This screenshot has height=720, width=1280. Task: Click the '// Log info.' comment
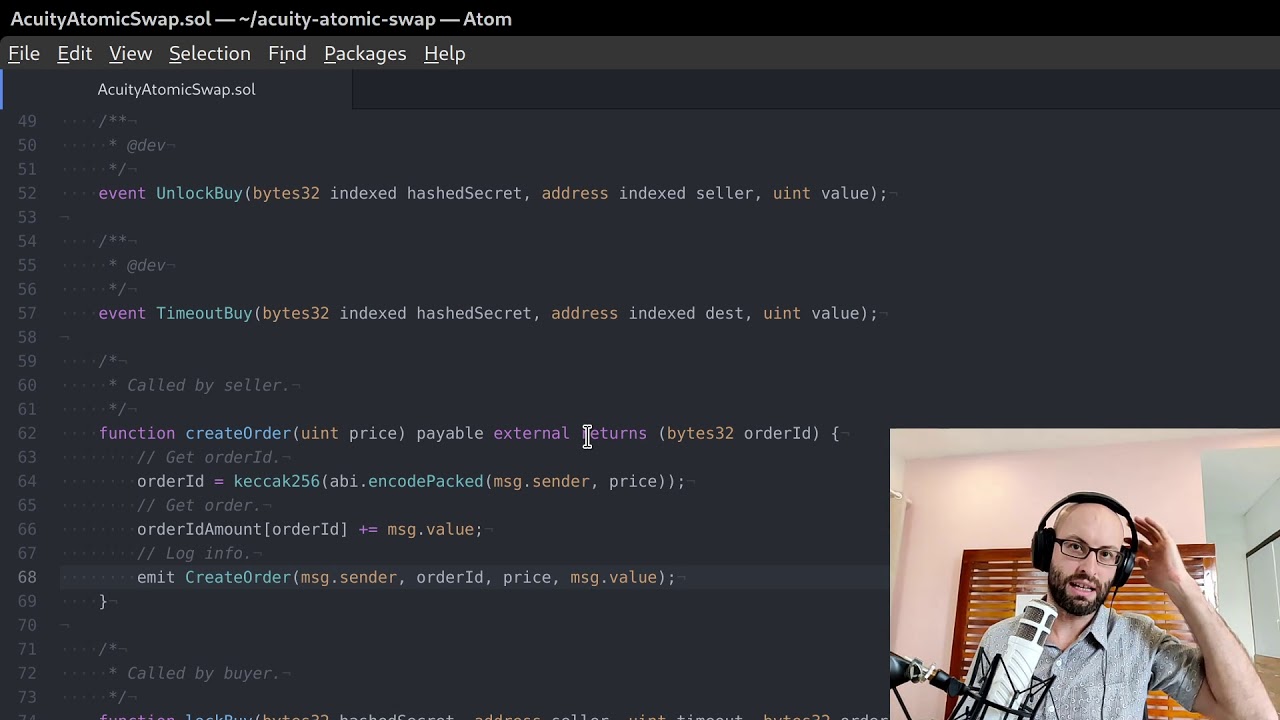(x=193, y=553)
